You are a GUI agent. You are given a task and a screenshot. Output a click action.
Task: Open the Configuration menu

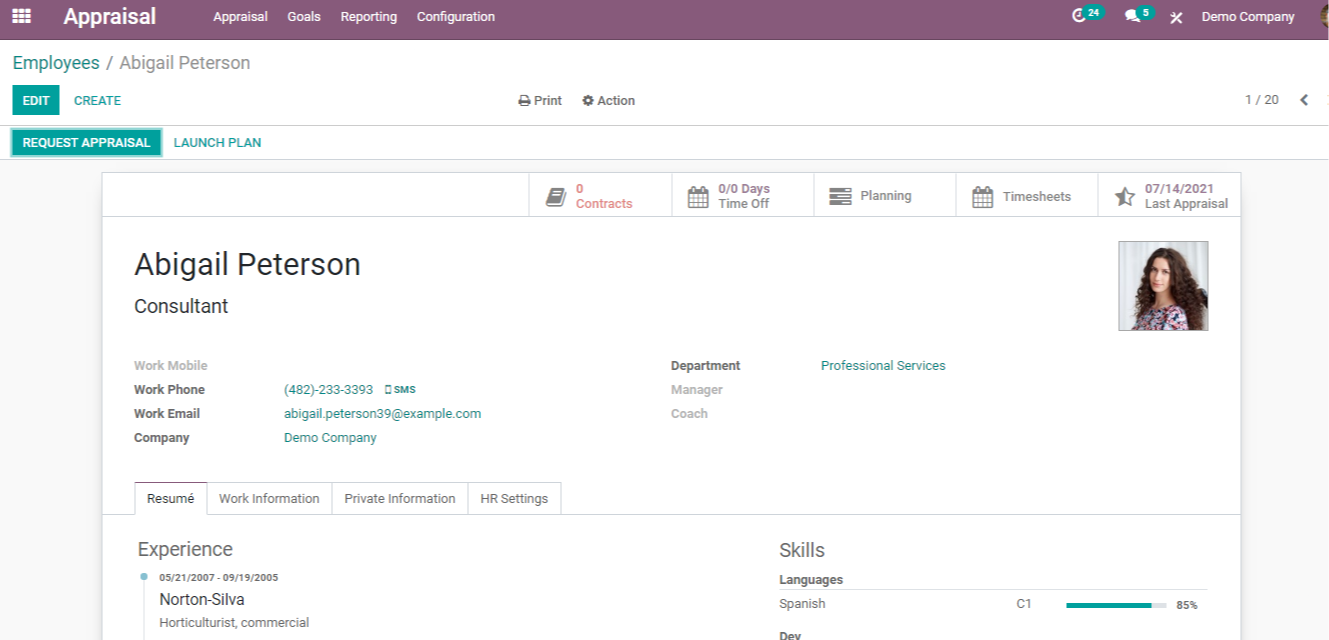pyautogui.click(x=455, y=17)
